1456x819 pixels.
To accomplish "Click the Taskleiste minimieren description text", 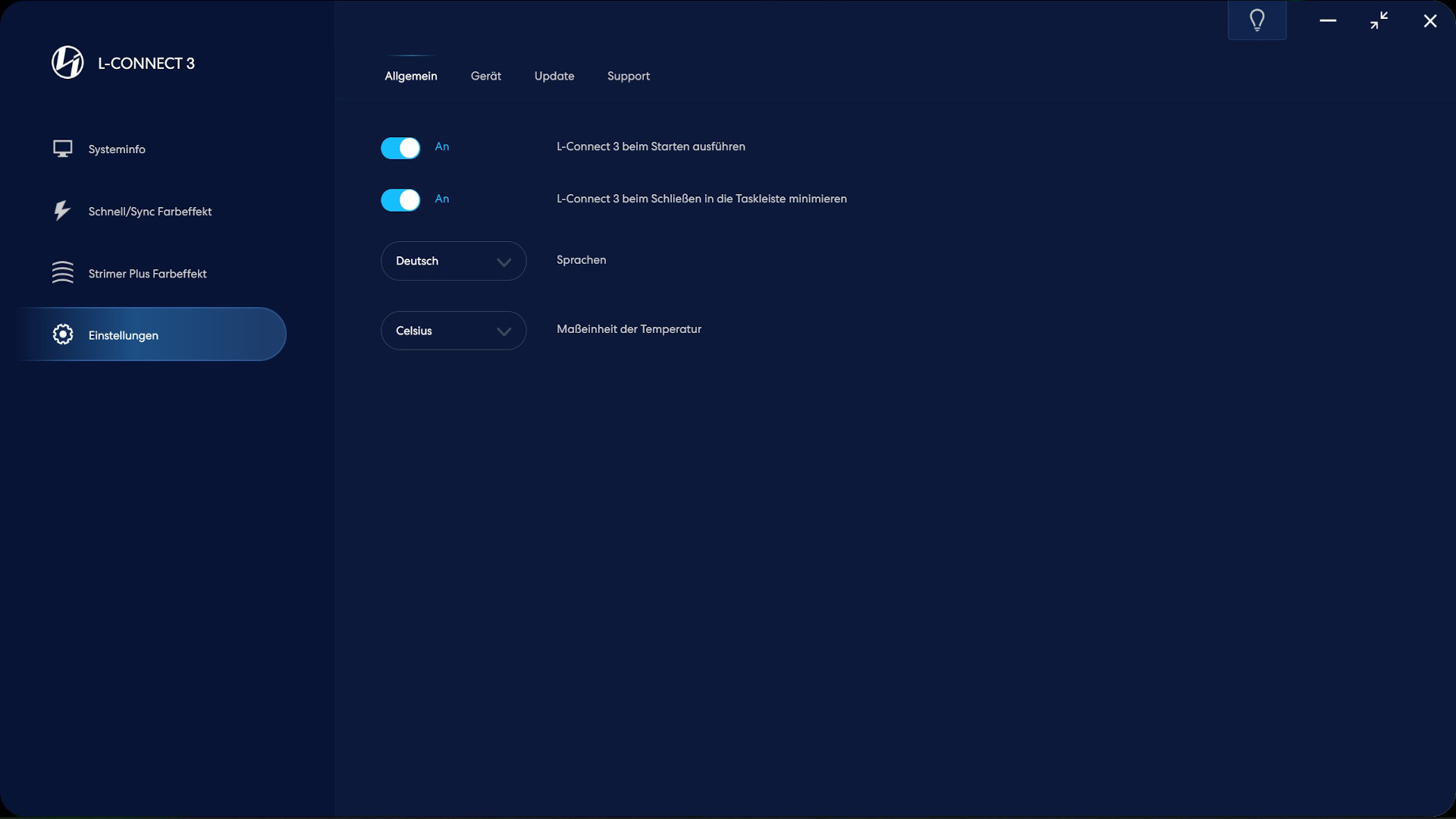I will click(x=701, y=199).
